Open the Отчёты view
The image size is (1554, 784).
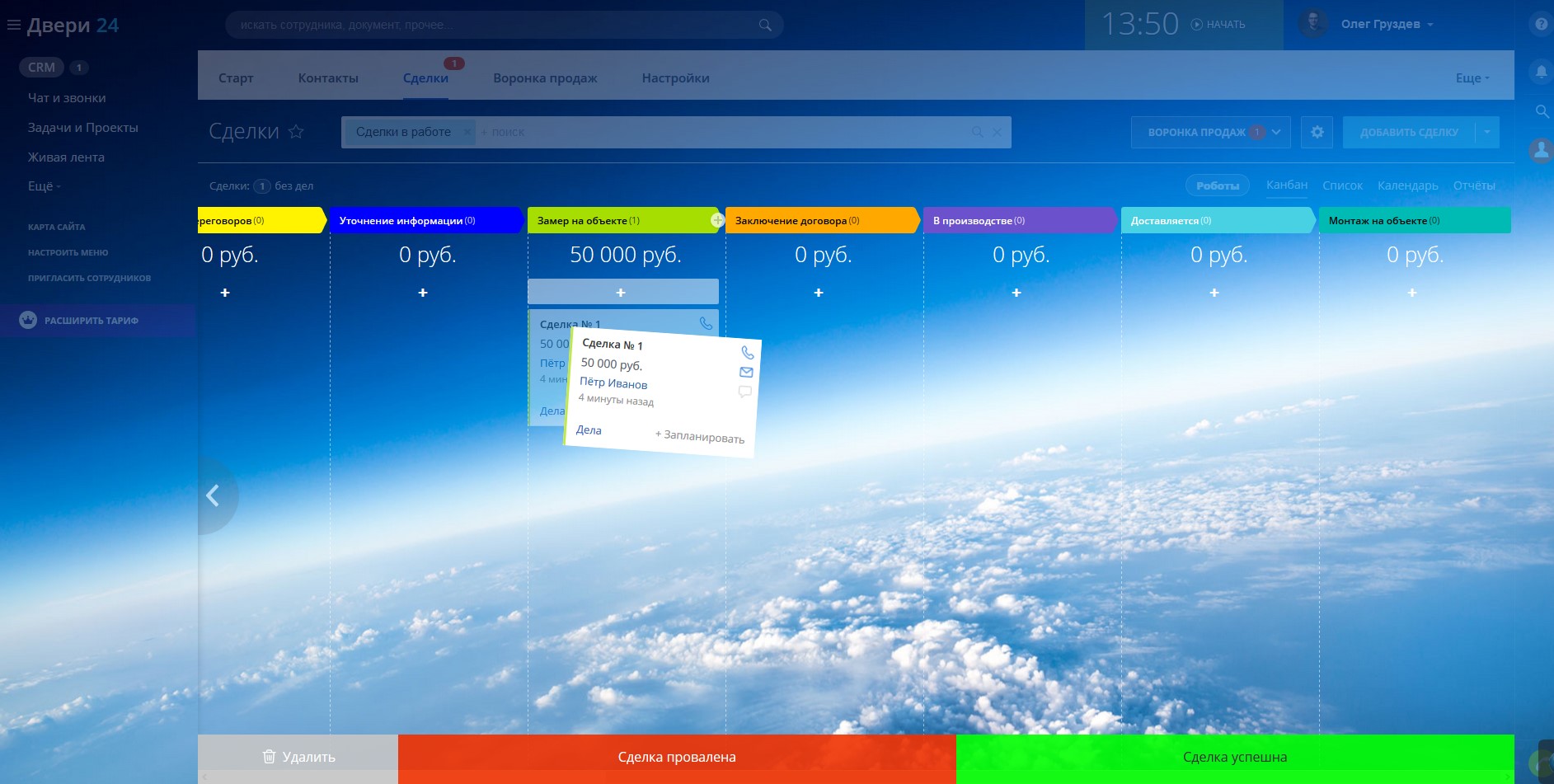click(1474, 185)
